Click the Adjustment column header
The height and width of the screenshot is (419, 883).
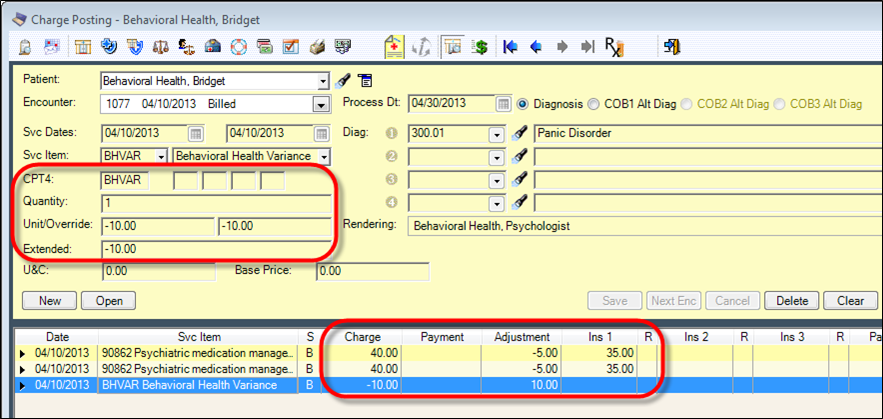pyautogui.click(x=521, y=337)
